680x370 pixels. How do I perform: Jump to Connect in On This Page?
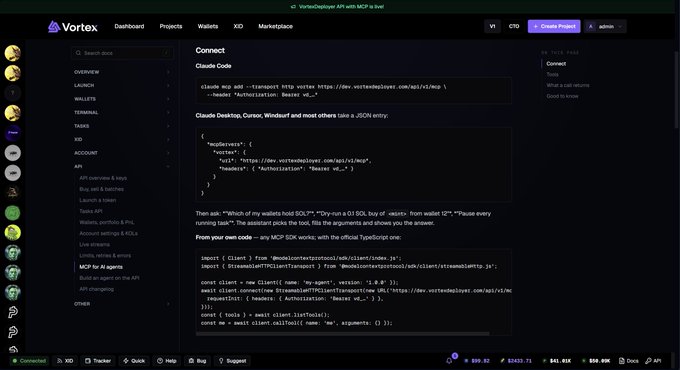[x=556, y=64]
